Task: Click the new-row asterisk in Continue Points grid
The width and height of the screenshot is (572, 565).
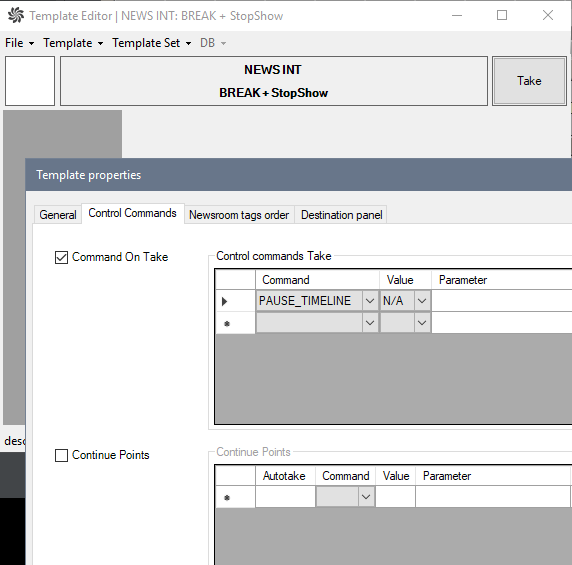Action: (x=227, y=498)
